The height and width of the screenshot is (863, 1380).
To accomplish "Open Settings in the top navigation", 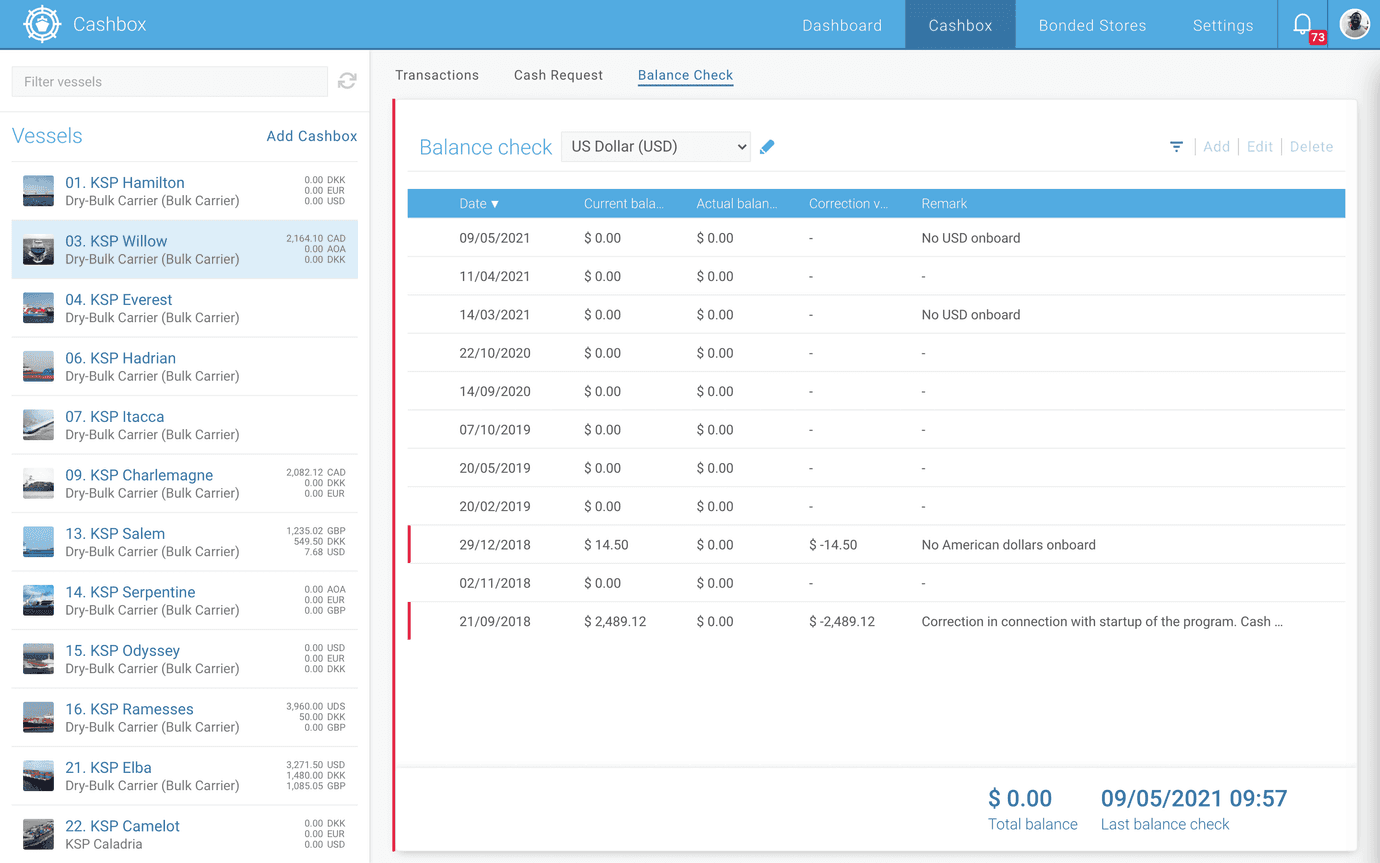I will click(x=1222, y=25).
